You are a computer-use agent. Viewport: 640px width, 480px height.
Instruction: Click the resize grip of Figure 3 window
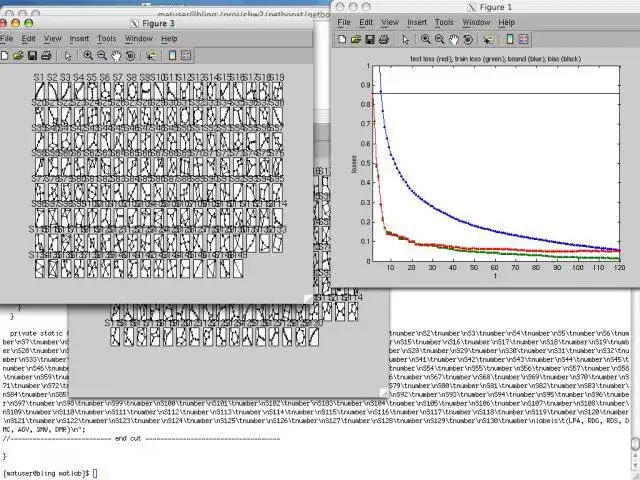pyautogui.click(x=308, y=299)
